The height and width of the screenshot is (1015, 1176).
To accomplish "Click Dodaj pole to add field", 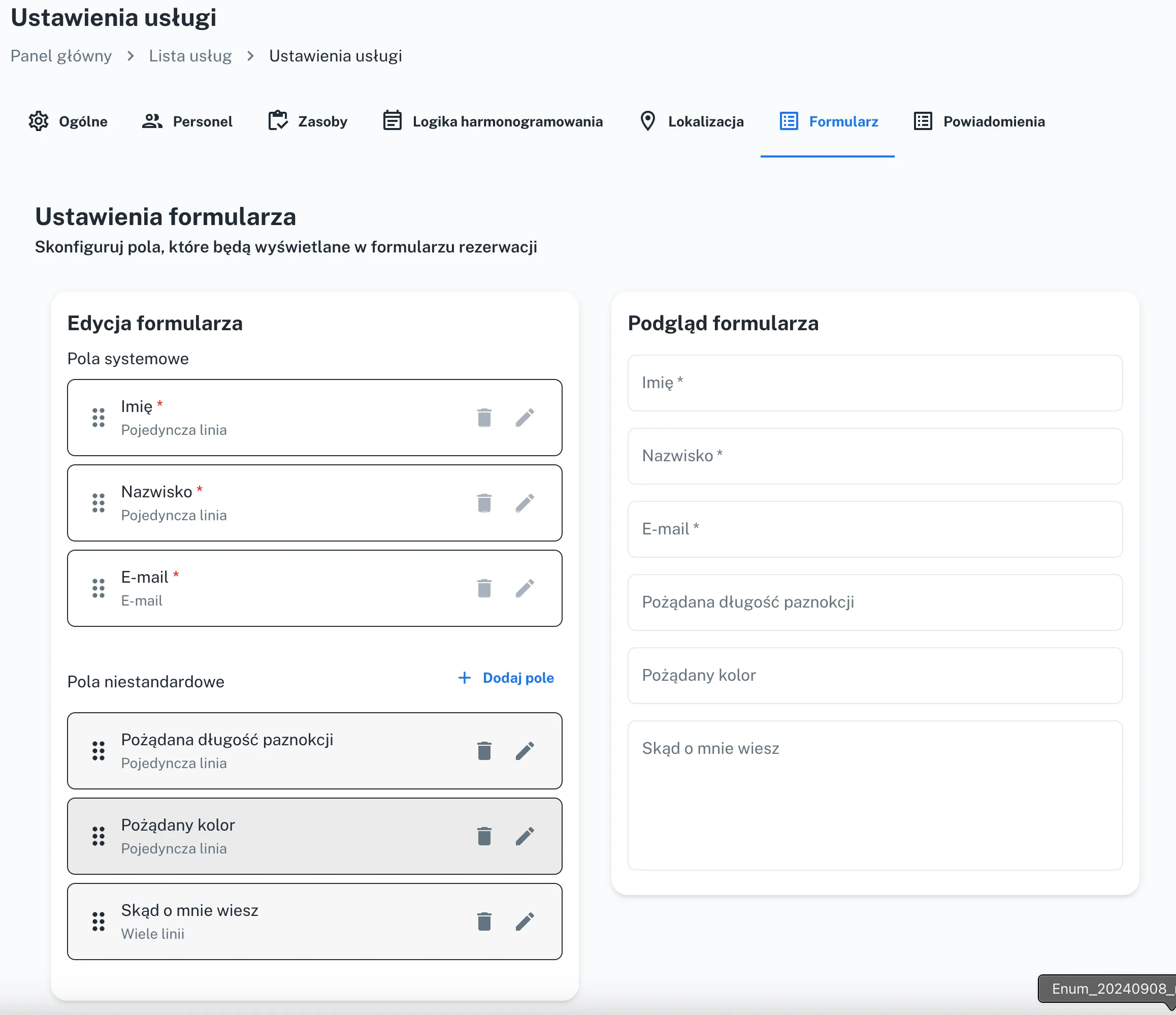I will click(x=506, y=678).
